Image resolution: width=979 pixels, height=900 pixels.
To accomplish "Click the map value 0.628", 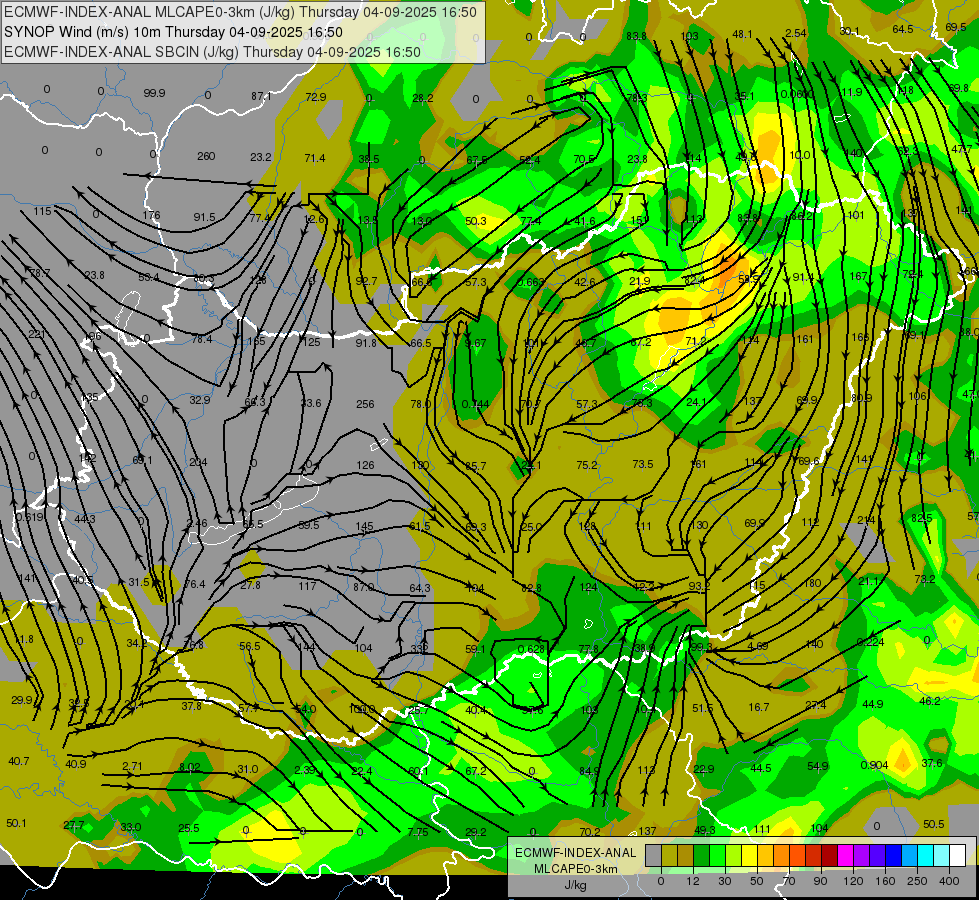I will [531, 650].
